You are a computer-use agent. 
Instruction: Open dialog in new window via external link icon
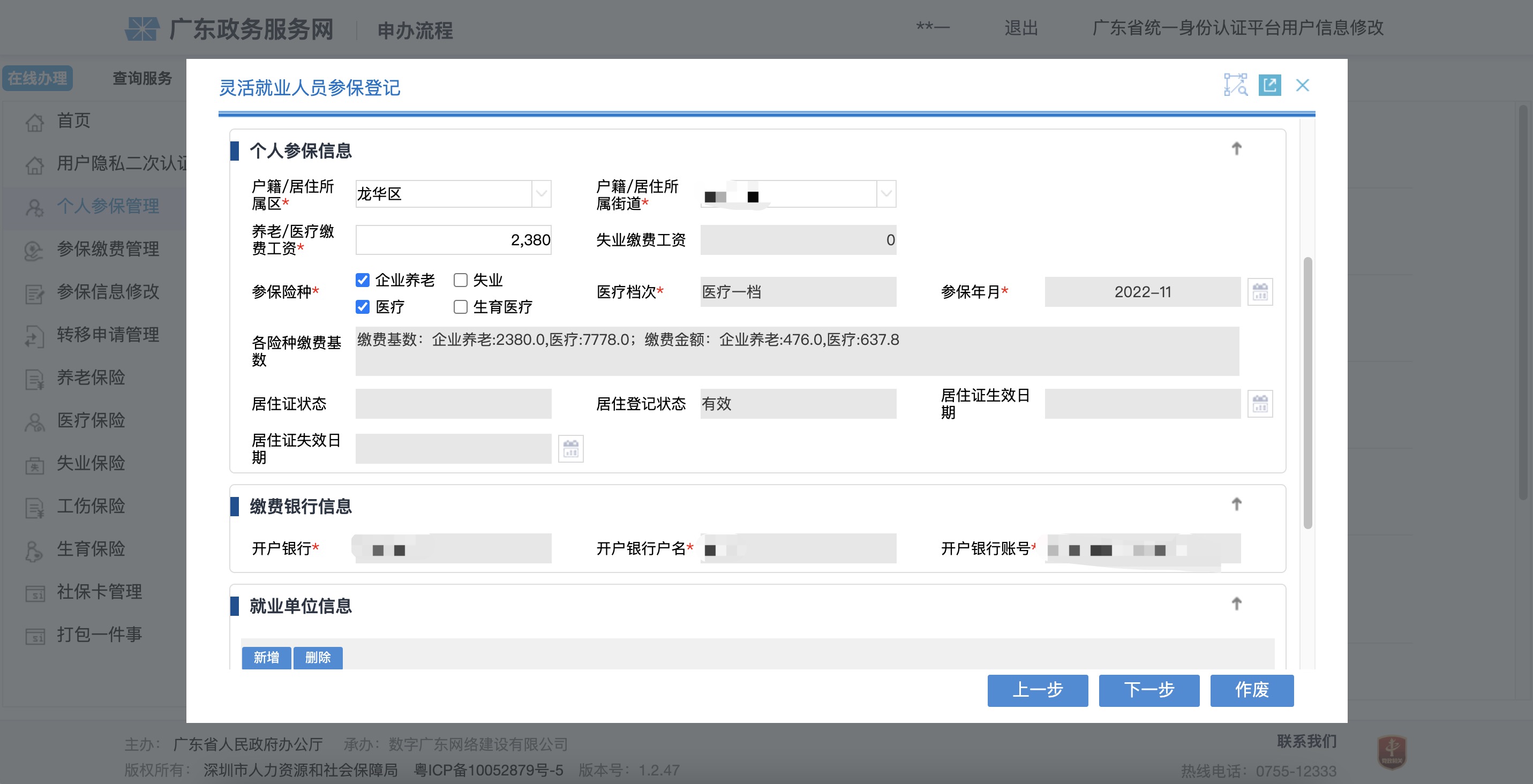(1271, 86)
